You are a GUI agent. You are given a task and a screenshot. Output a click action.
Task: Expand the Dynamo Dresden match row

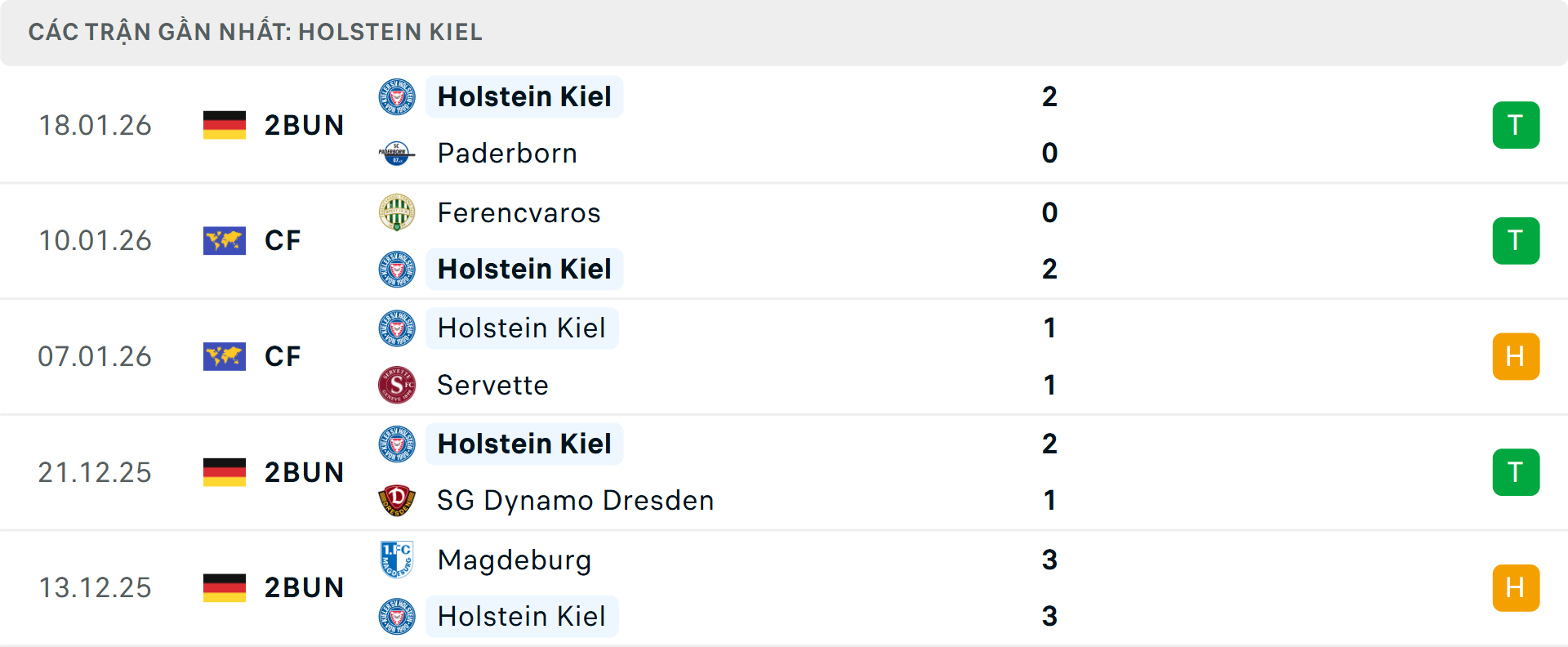click(784, 472)
